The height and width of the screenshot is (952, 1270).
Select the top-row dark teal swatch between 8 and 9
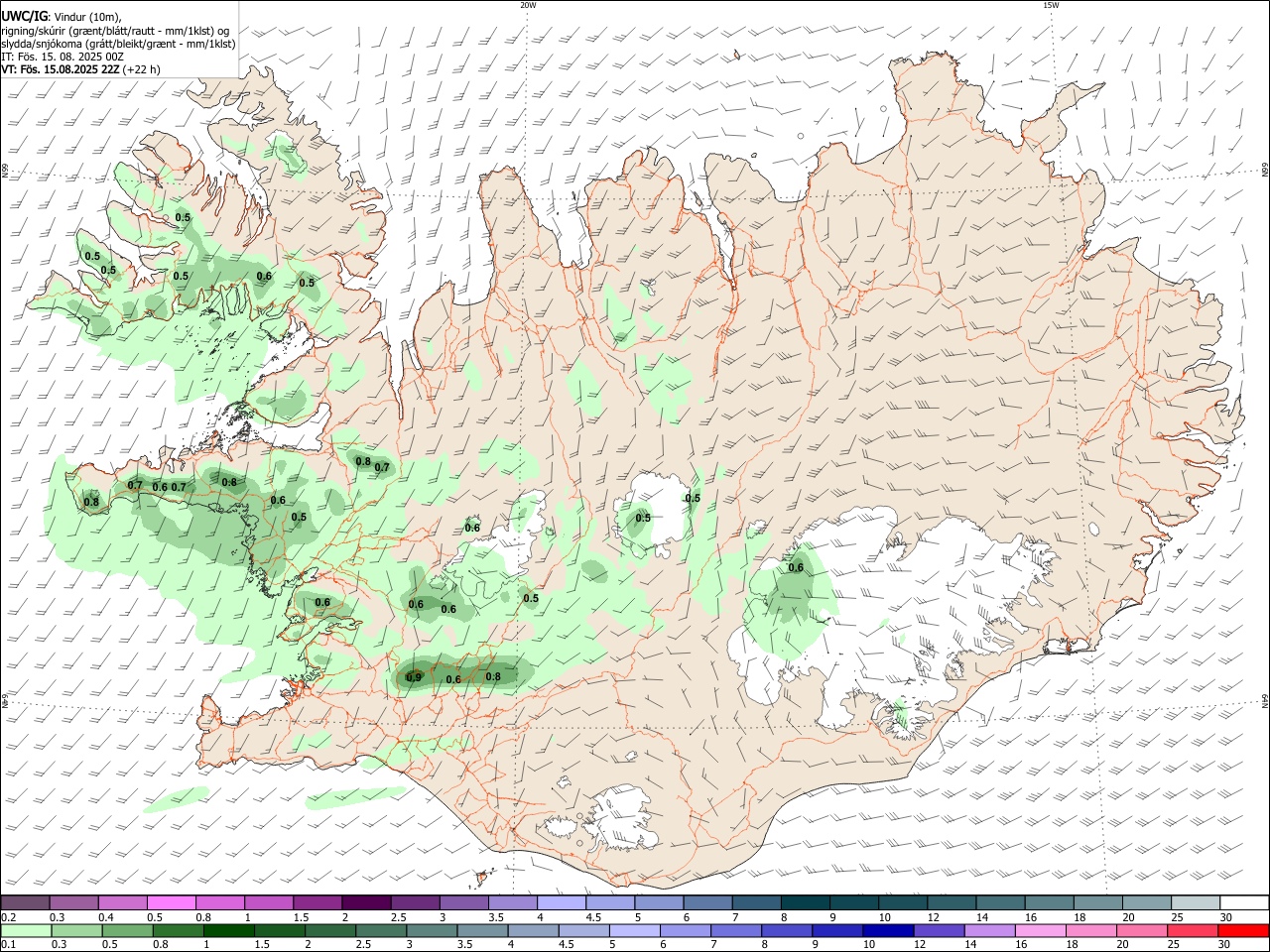click(804, 903)
